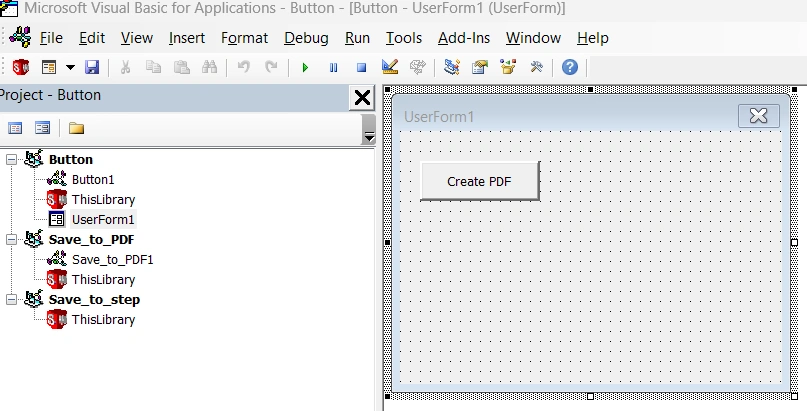
Task: Collapse the Button project node
Action: (11, 159)
